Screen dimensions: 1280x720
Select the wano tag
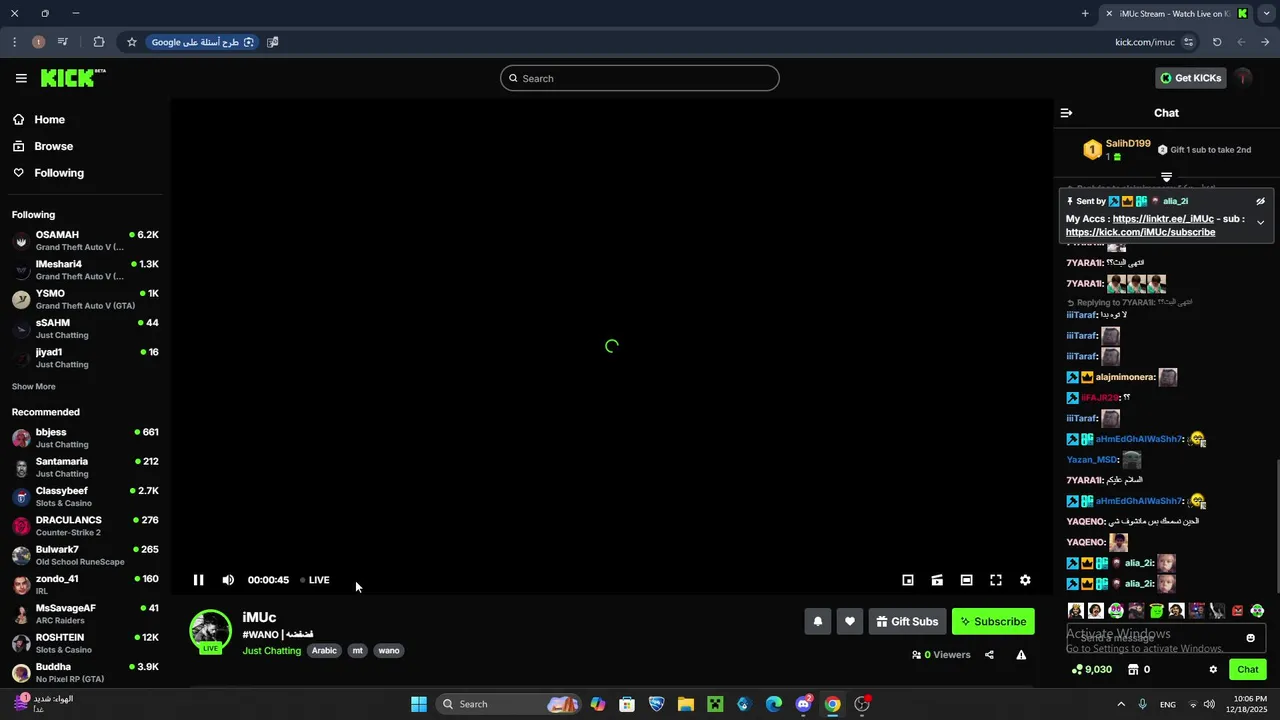(x=389, y=651)
